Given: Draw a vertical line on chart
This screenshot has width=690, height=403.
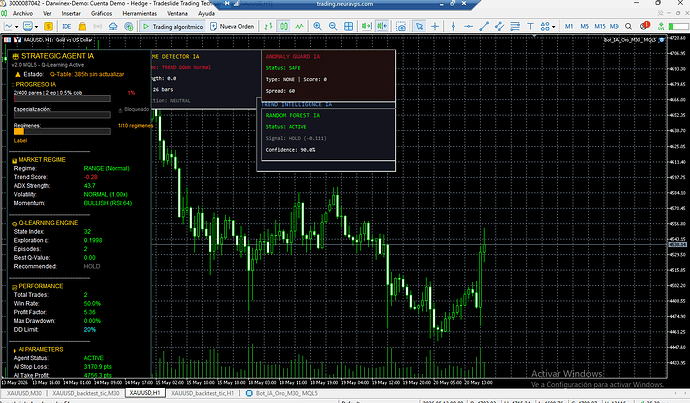Looking at the screenshot, I should coord(453,26).
